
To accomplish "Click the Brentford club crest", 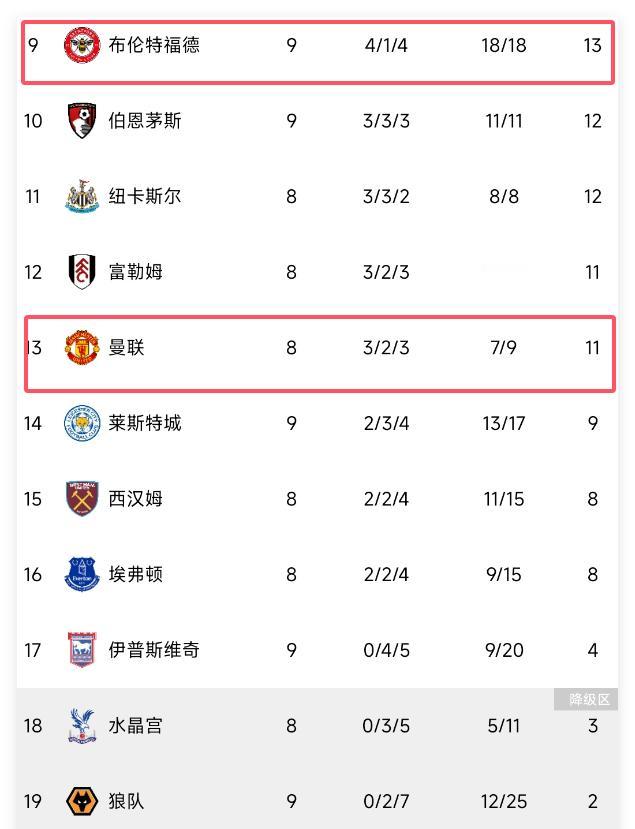I will click(x=81, y=44).
